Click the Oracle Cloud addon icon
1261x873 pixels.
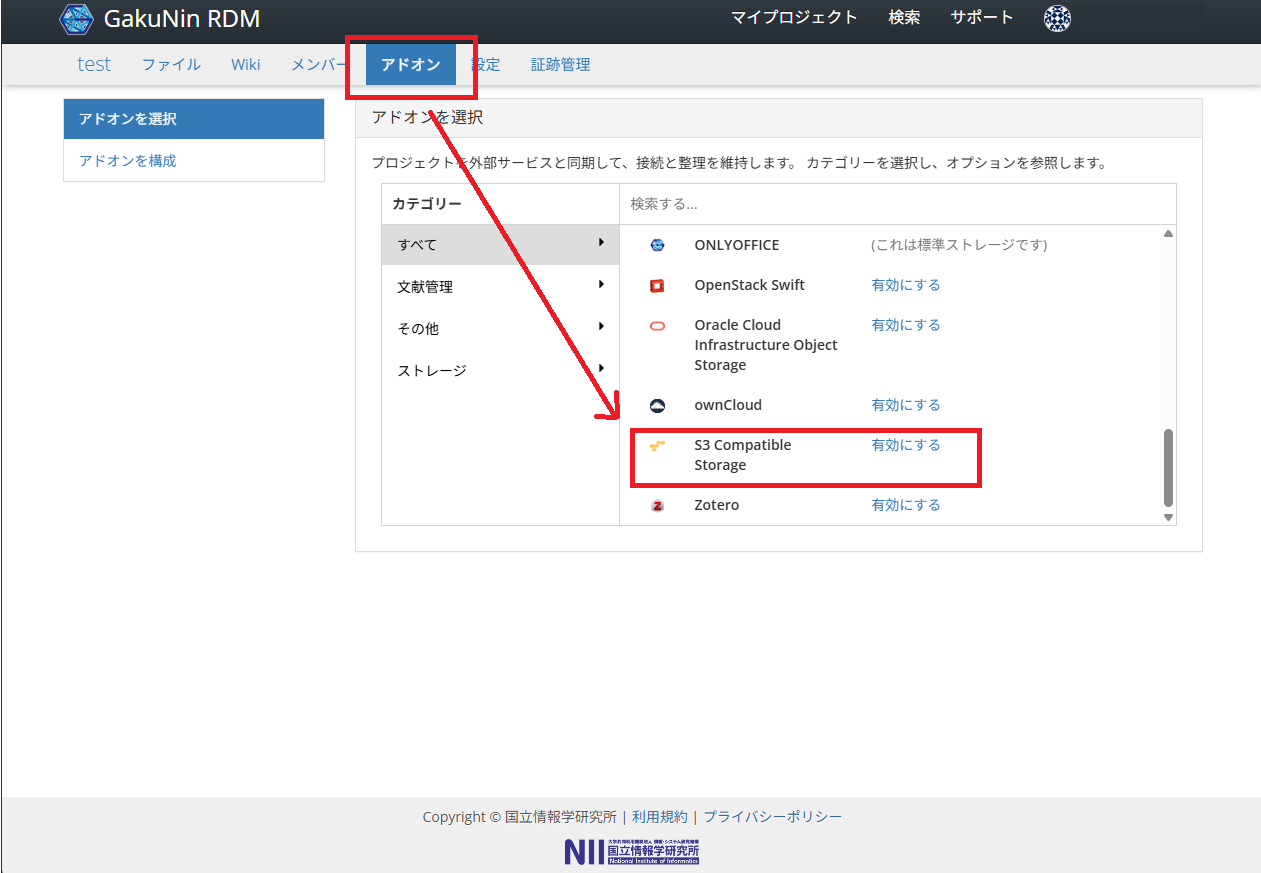[x=657, y=326]
